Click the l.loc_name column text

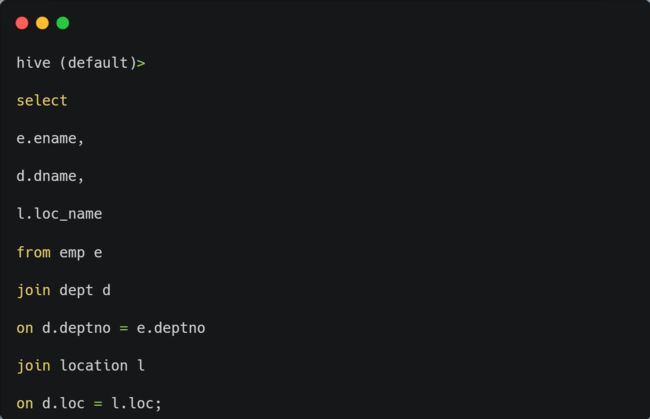(59, 214)
